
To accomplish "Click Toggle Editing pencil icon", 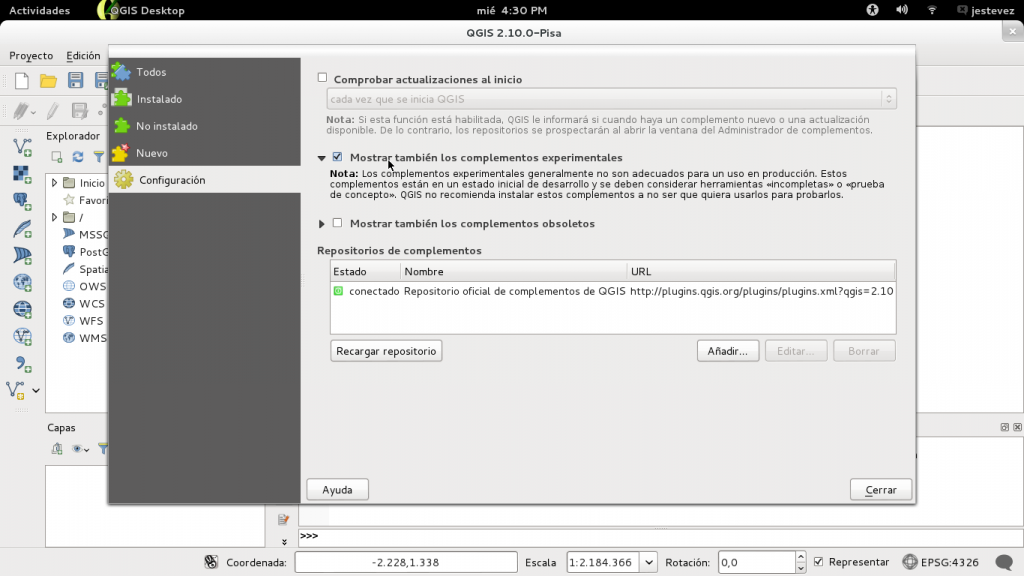I will pos(53,110).
